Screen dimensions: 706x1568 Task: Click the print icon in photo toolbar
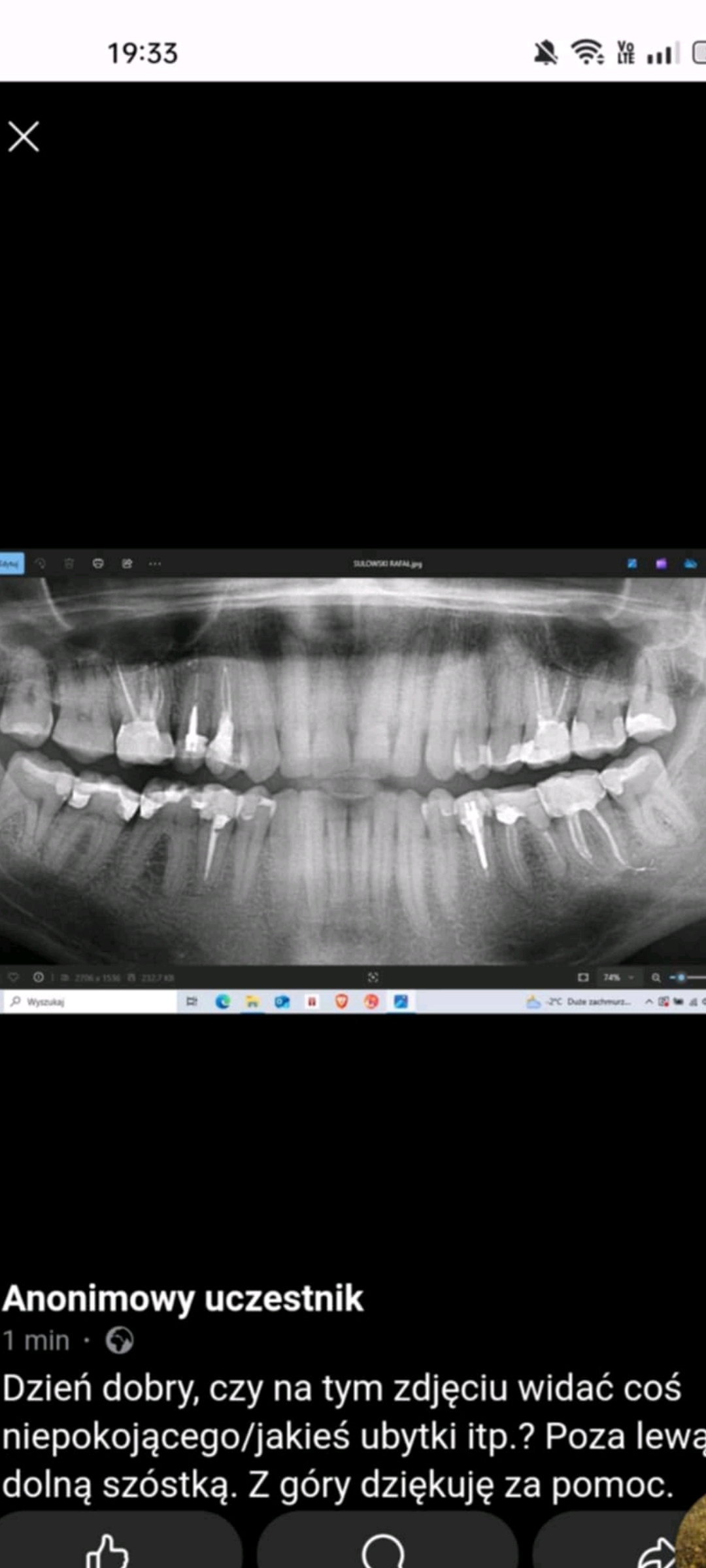[98, 563]
